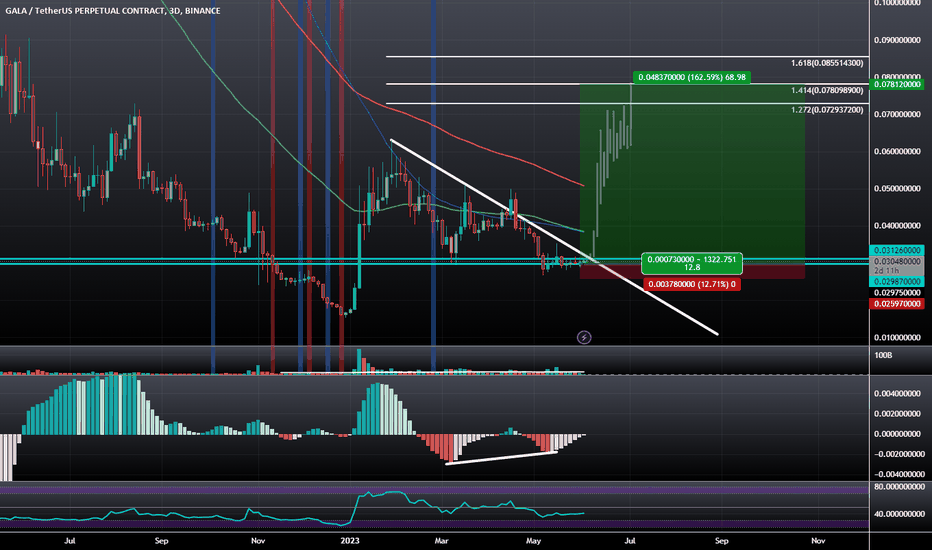Click the 0.002000000 MACD scale label
The width and height of the screenshot is (932, 550).
(x=897, y=414)
